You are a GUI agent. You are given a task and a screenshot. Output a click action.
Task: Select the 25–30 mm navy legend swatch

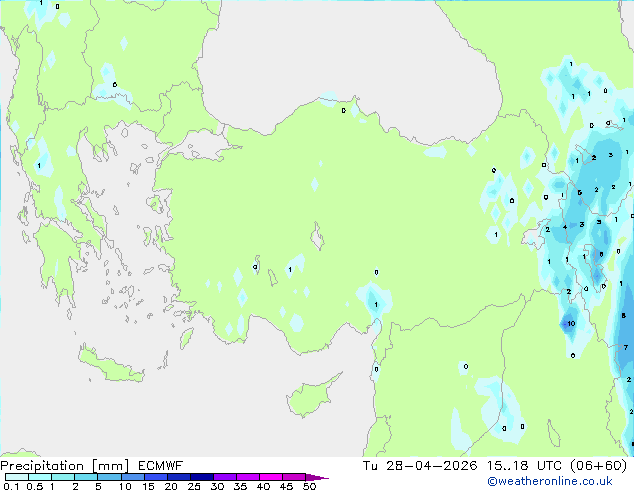[x=201, y=477]
